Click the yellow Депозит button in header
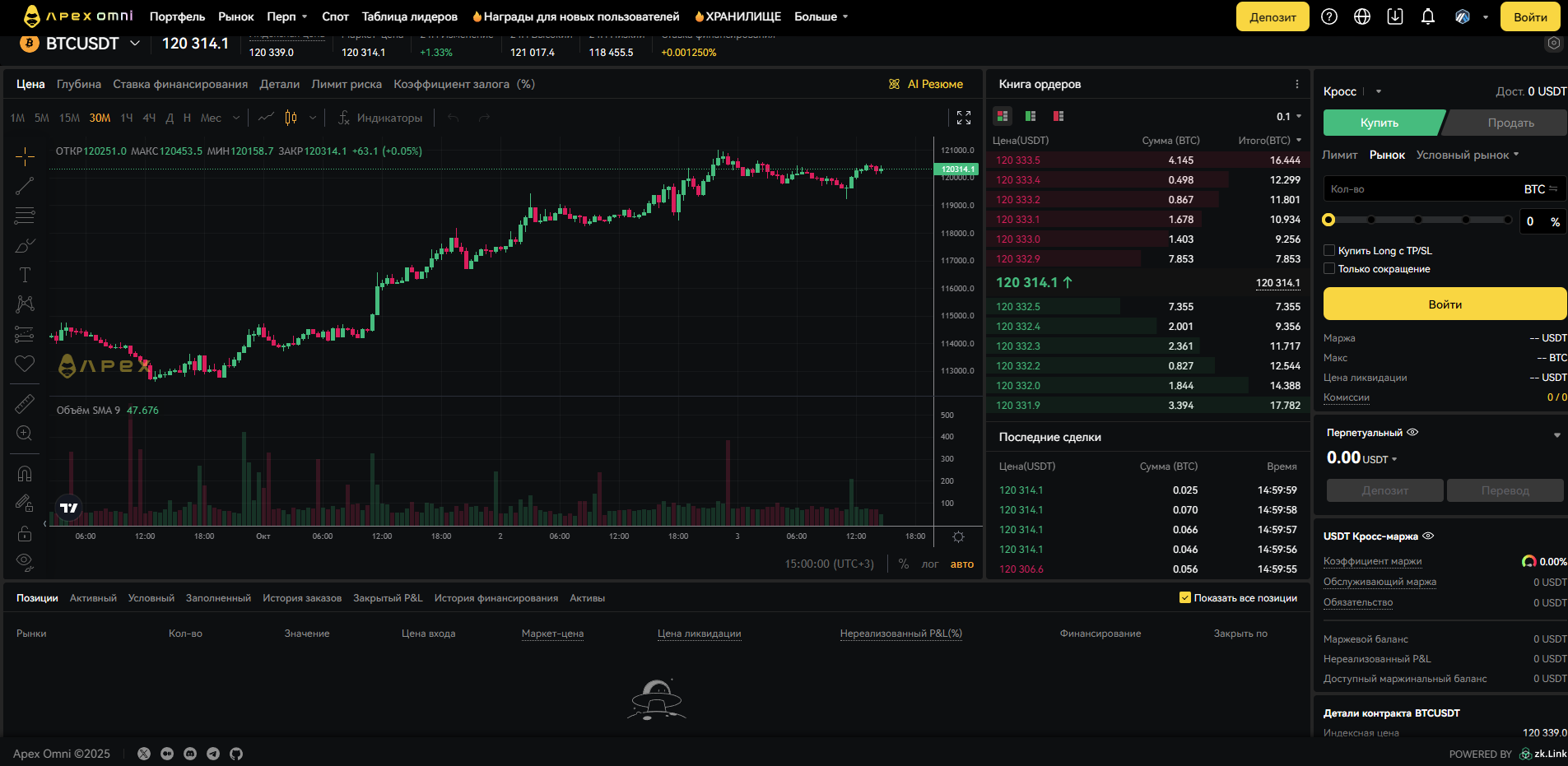Screen dimensions: 1568x766 [1272, 16]
